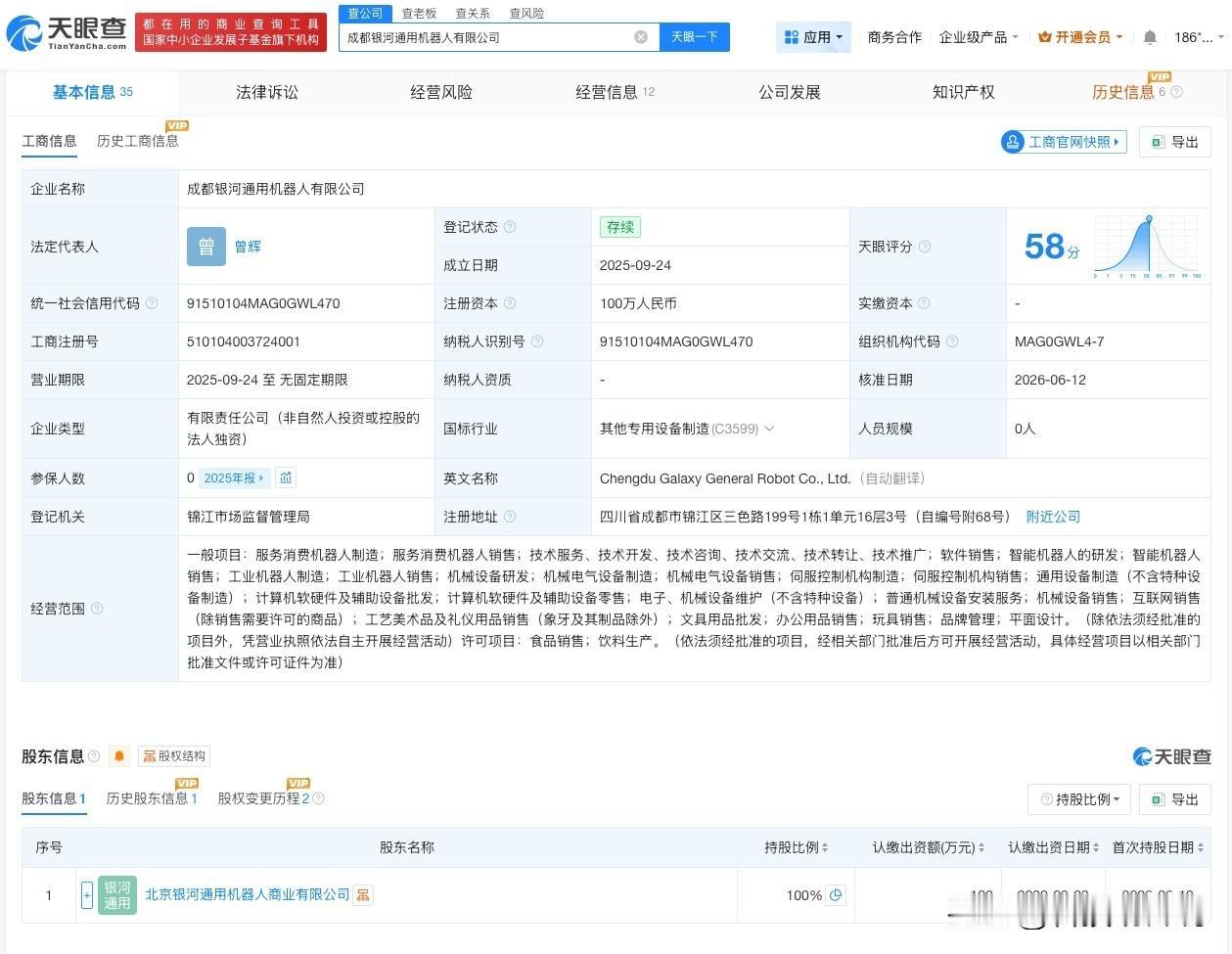Clear the search box with the X icon
Screen dimensions: 1232x954
641,37
